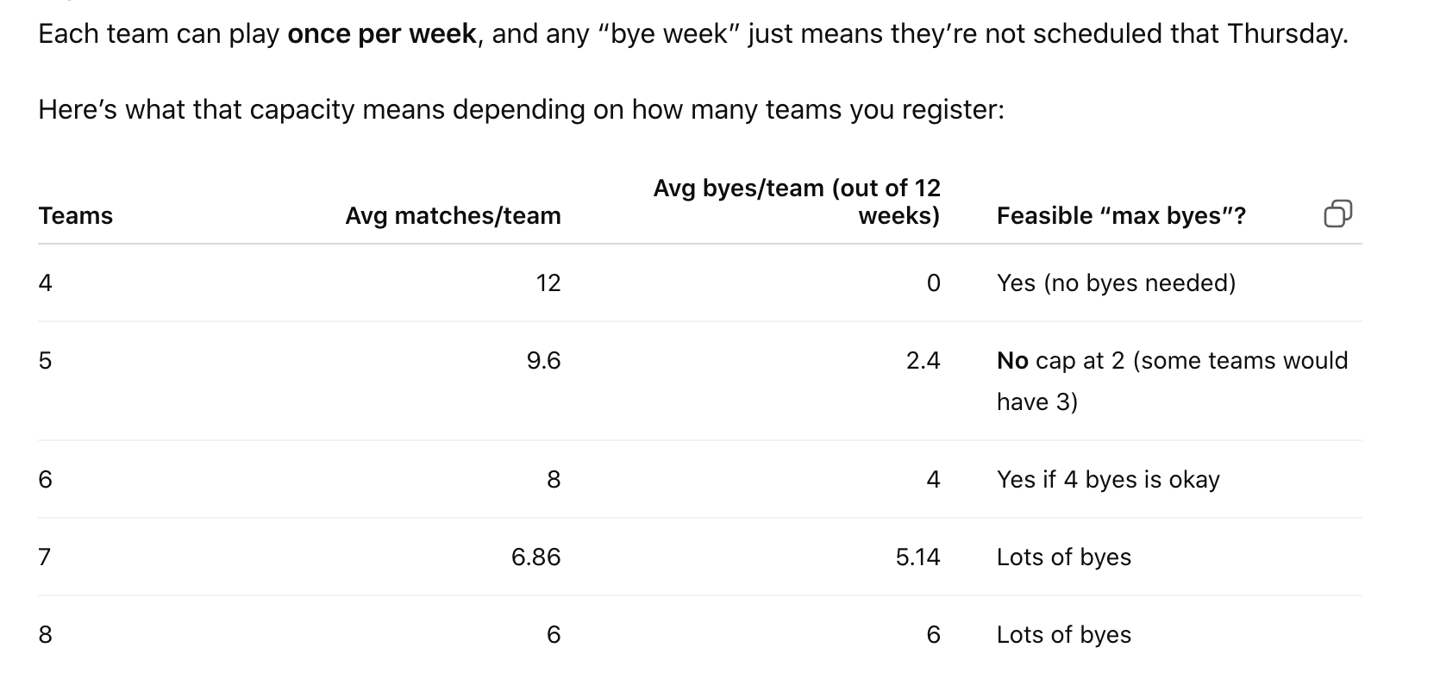Select the Feasible "max byes"? header

[x=1121, y=216]
